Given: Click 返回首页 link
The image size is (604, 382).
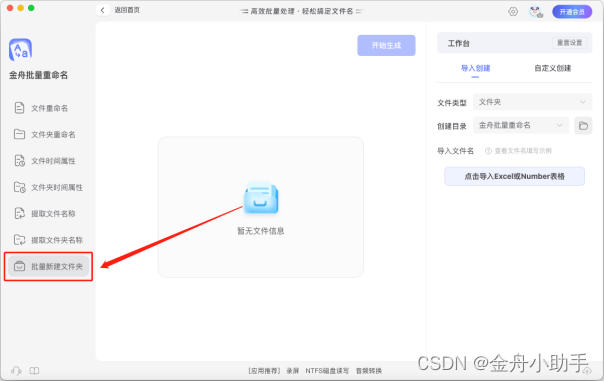Looking at the screenshot, I should [127, 10].
